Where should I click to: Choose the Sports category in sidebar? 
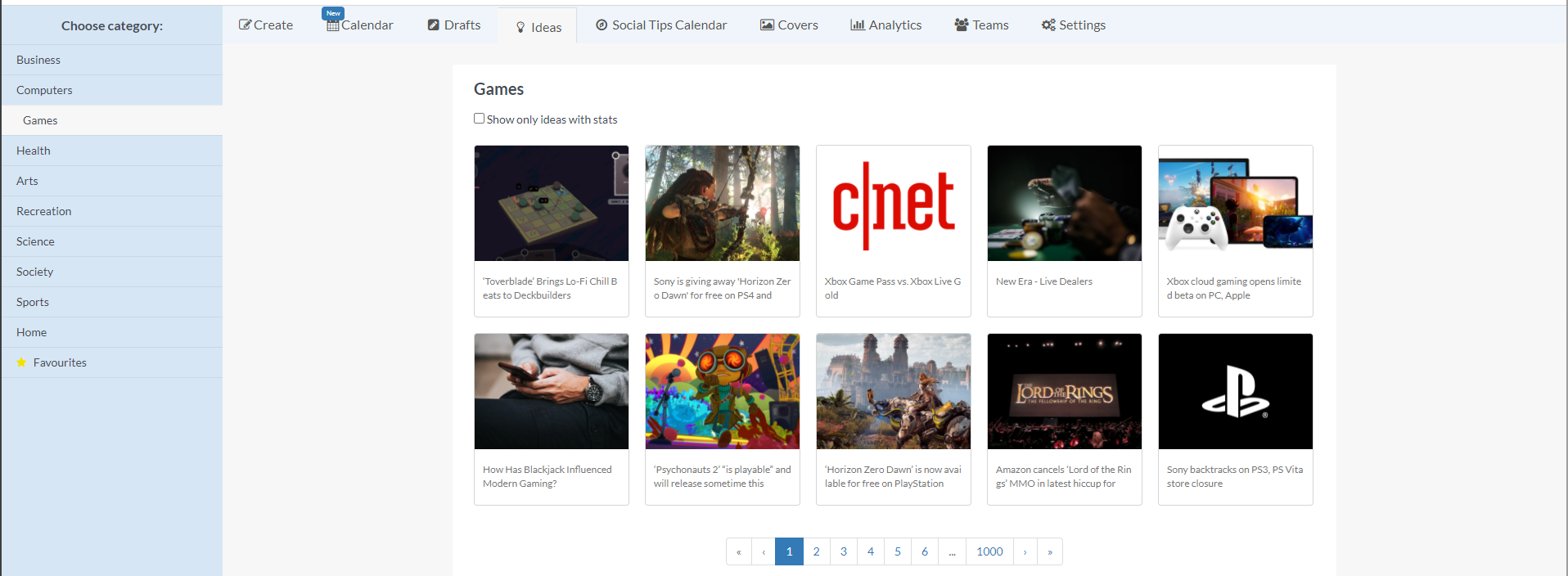pos(33,302)
